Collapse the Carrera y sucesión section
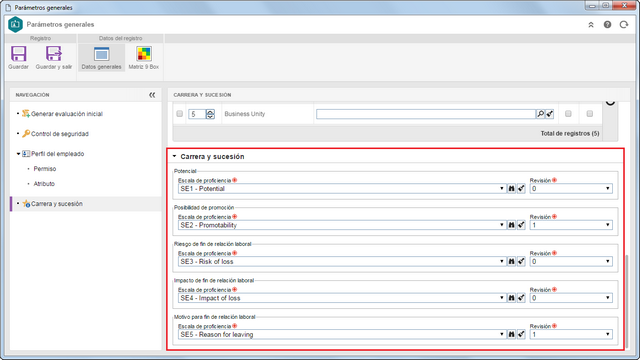This screenshot has width=640, height=360. pyautogui.click(x=175, y=156)
